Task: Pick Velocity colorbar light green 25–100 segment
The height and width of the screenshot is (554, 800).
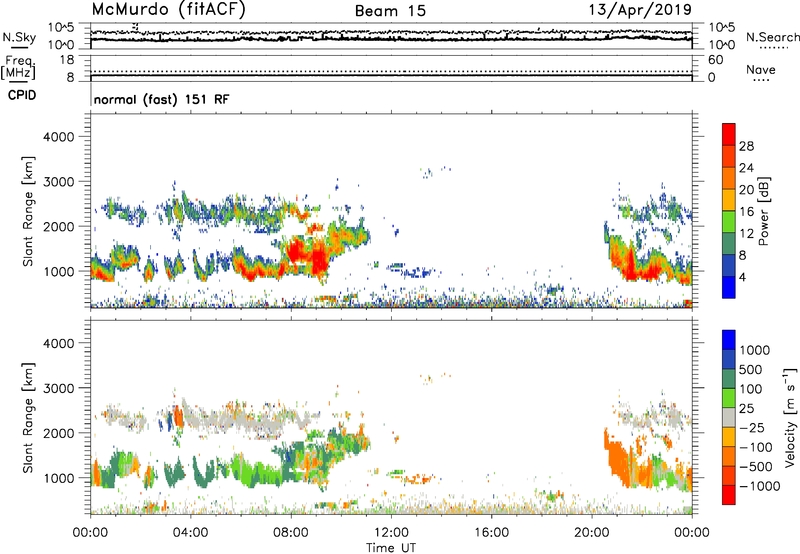Action: [x=729, y=398]
